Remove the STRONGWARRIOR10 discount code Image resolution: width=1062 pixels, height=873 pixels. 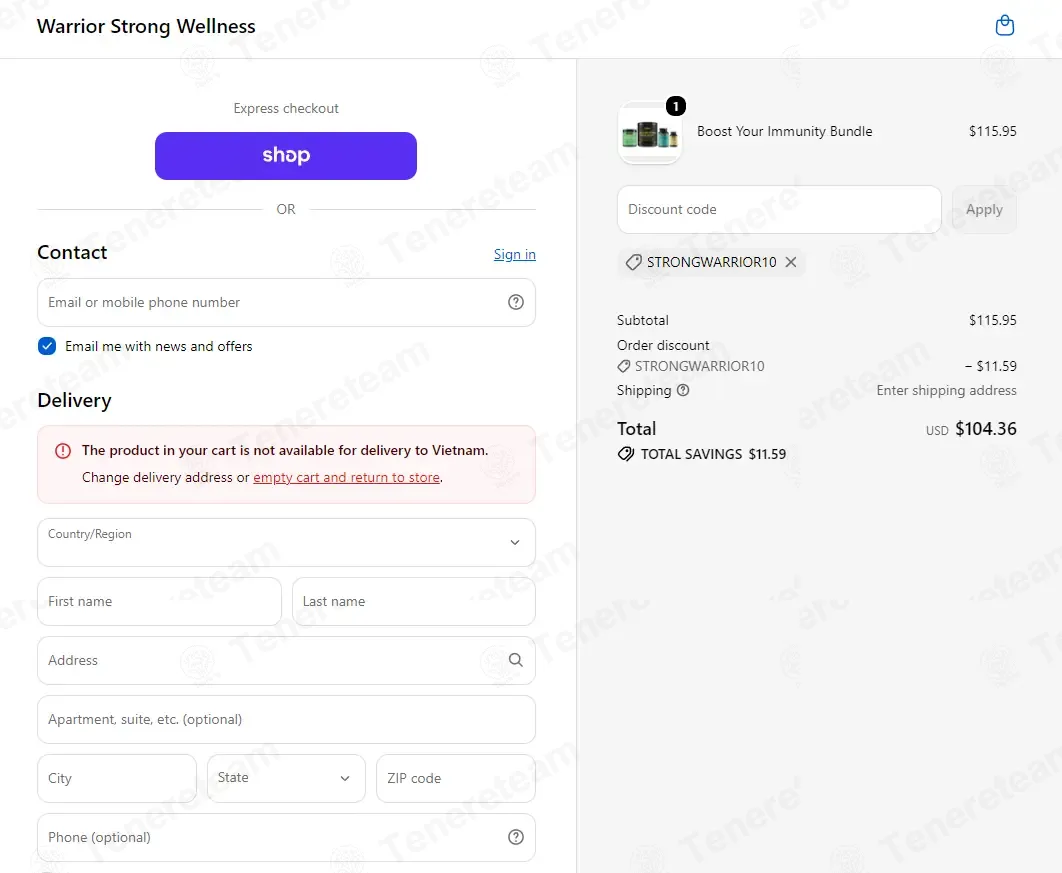[790, 262]
